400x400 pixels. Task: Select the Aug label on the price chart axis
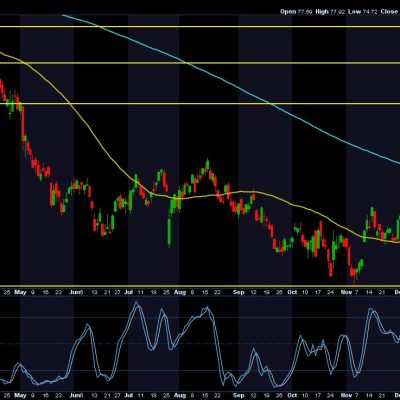coord(180,292)
